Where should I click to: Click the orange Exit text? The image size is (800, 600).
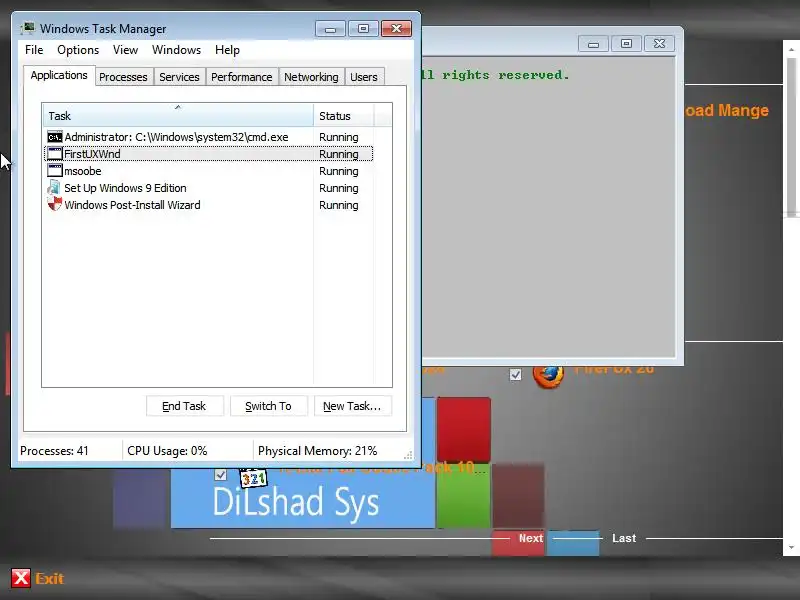click(x=49, y=579)
